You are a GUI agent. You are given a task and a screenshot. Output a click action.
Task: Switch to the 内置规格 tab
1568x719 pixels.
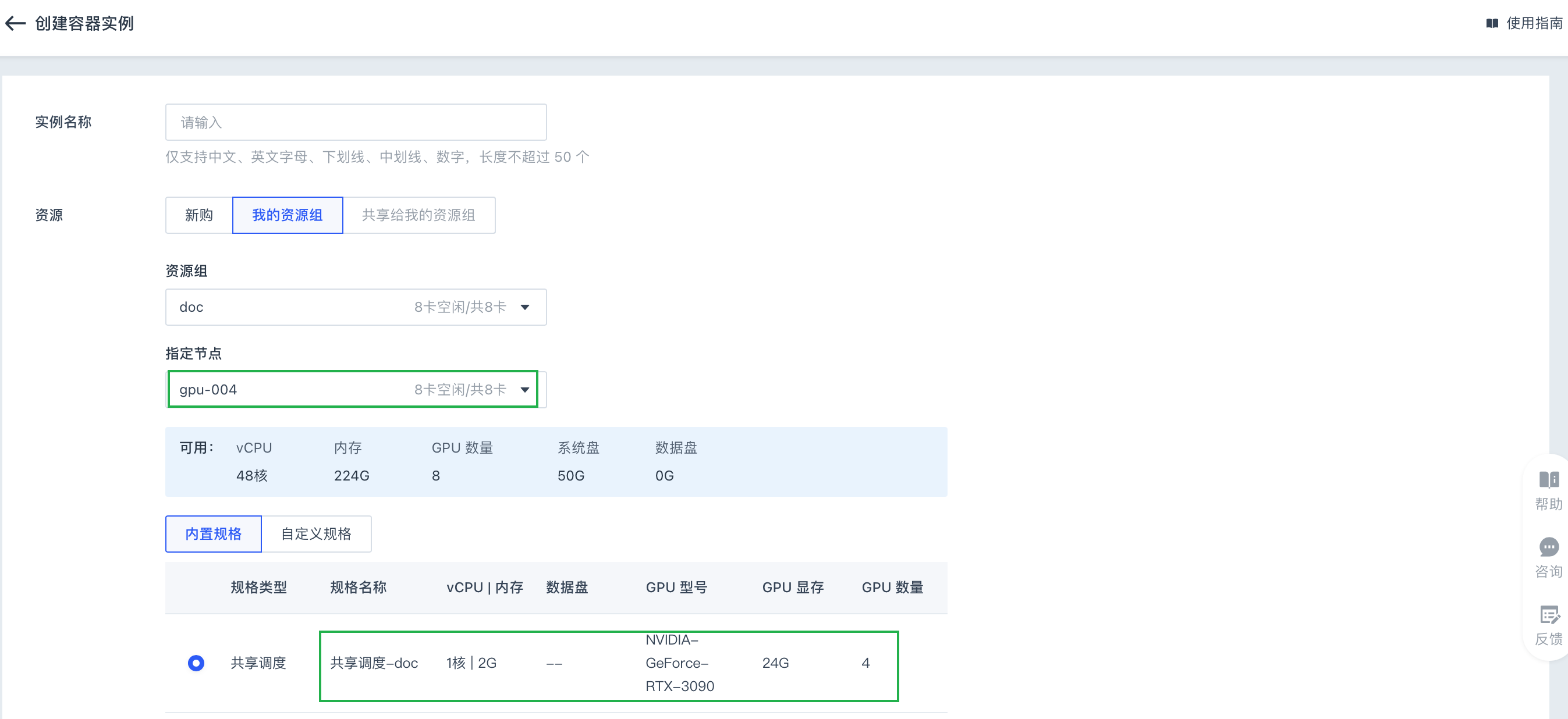(213, 534)
